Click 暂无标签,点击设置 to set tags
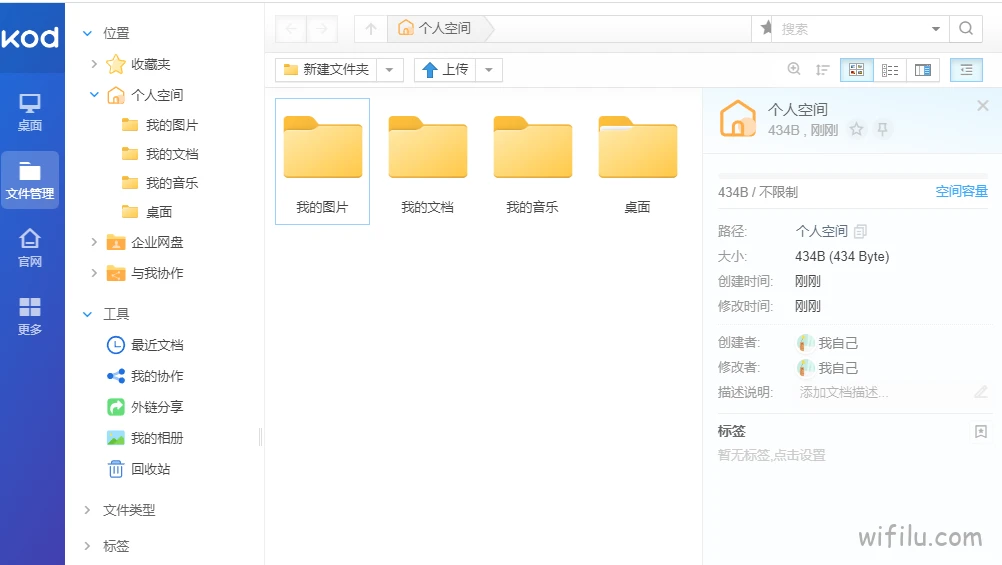Screen dimensions: 1002x565 point(771,455)
